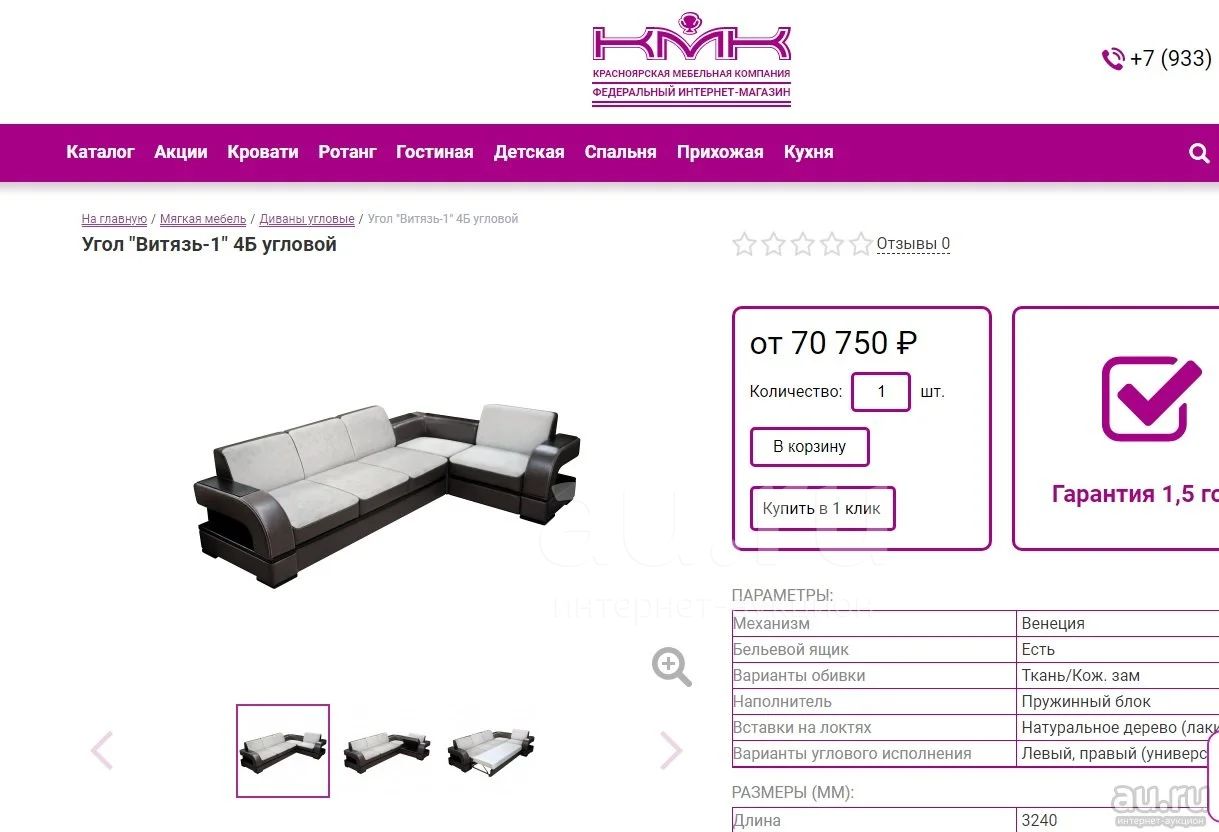Select the unfolded sofa thumbnail

click(491, 752)
